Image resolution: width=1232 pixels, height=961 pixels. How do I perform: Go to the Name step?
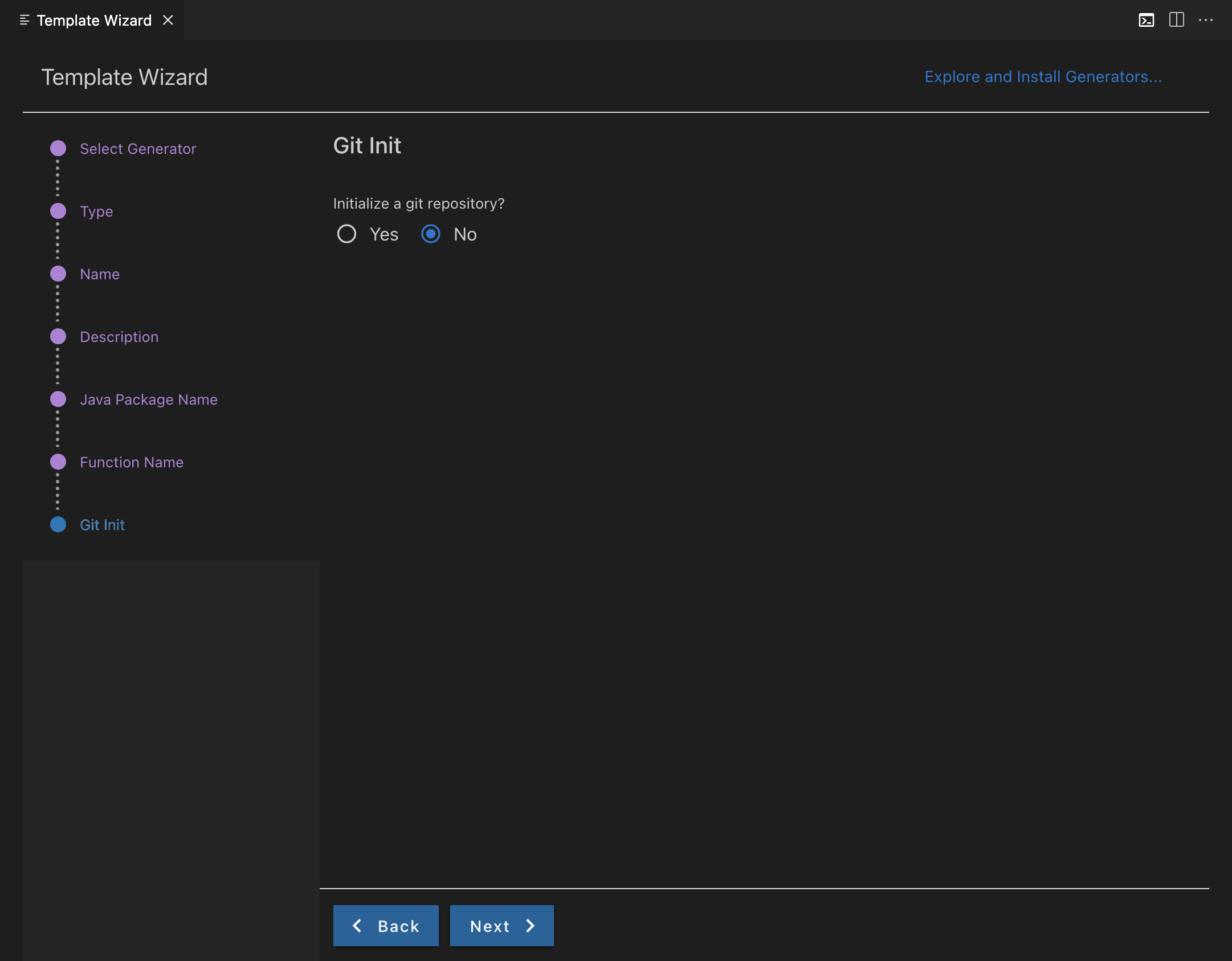tap(100, 274)
